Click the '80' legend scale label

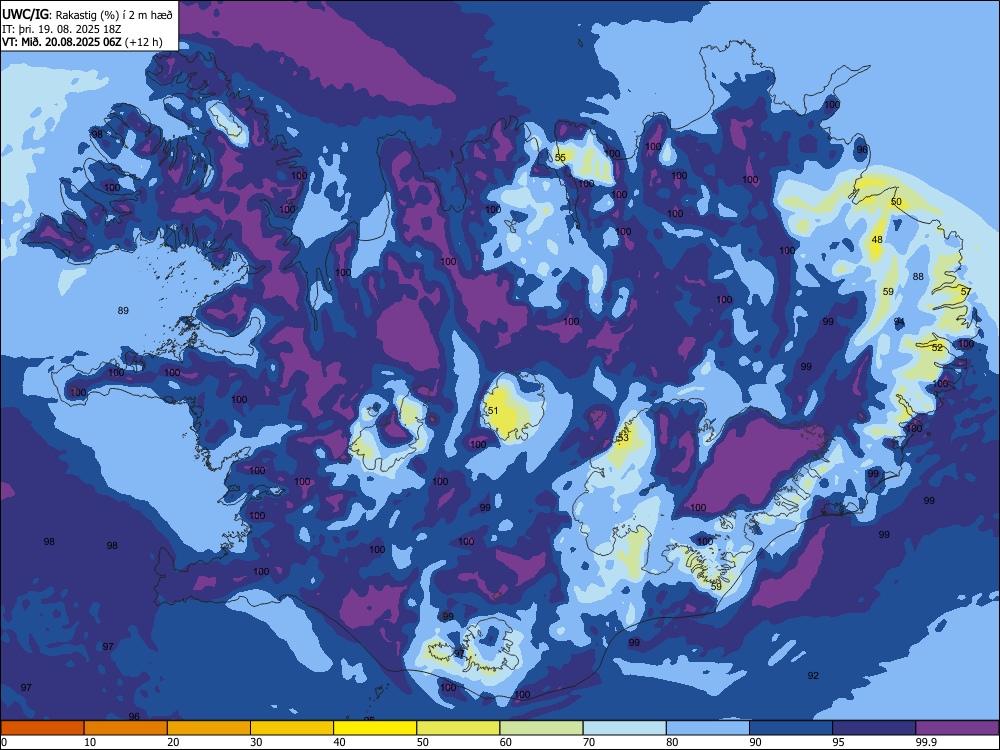[x=672, y=742]
